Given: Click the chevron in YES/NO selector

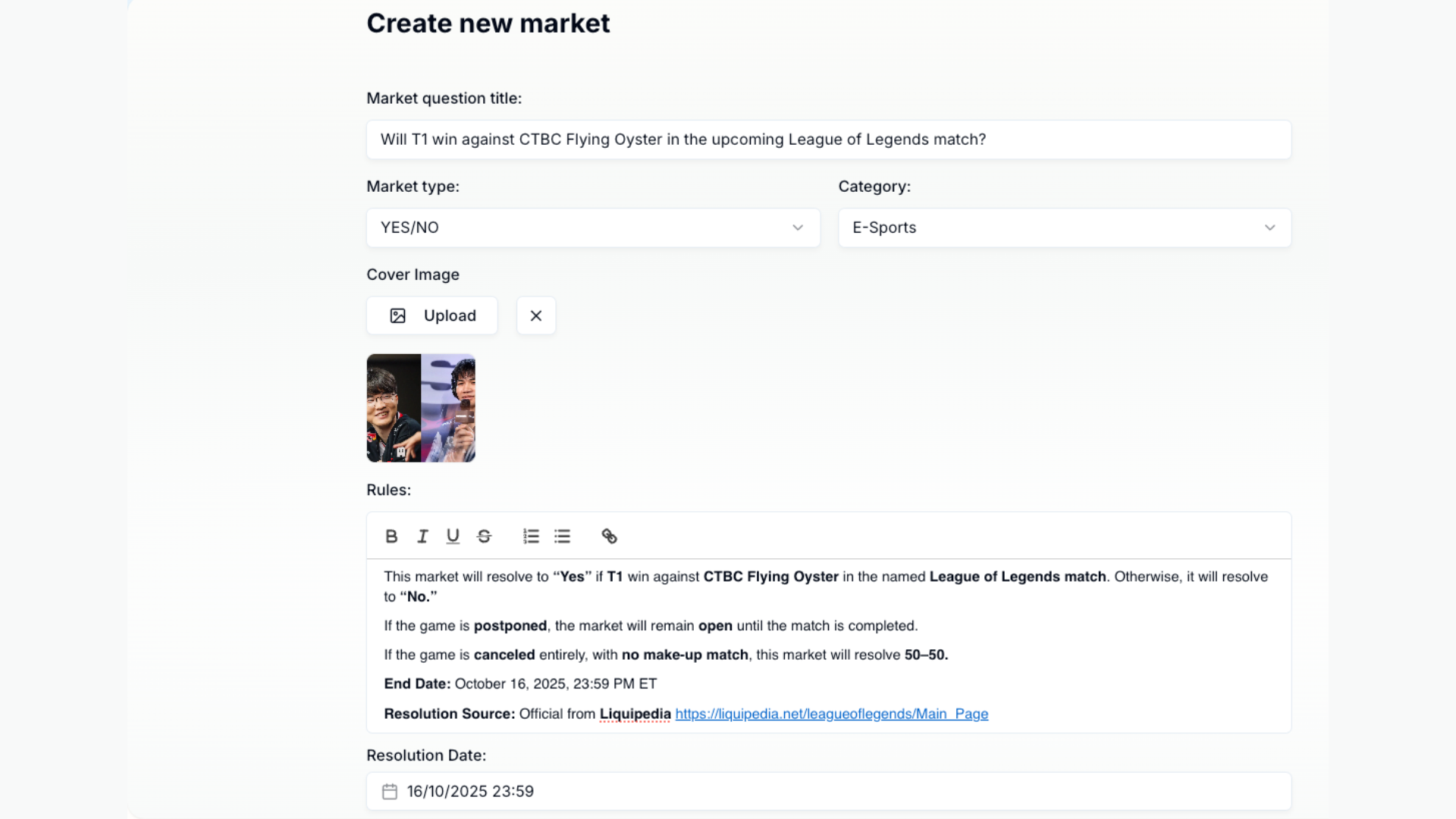Looking at the screenshot, I should 798,227.
